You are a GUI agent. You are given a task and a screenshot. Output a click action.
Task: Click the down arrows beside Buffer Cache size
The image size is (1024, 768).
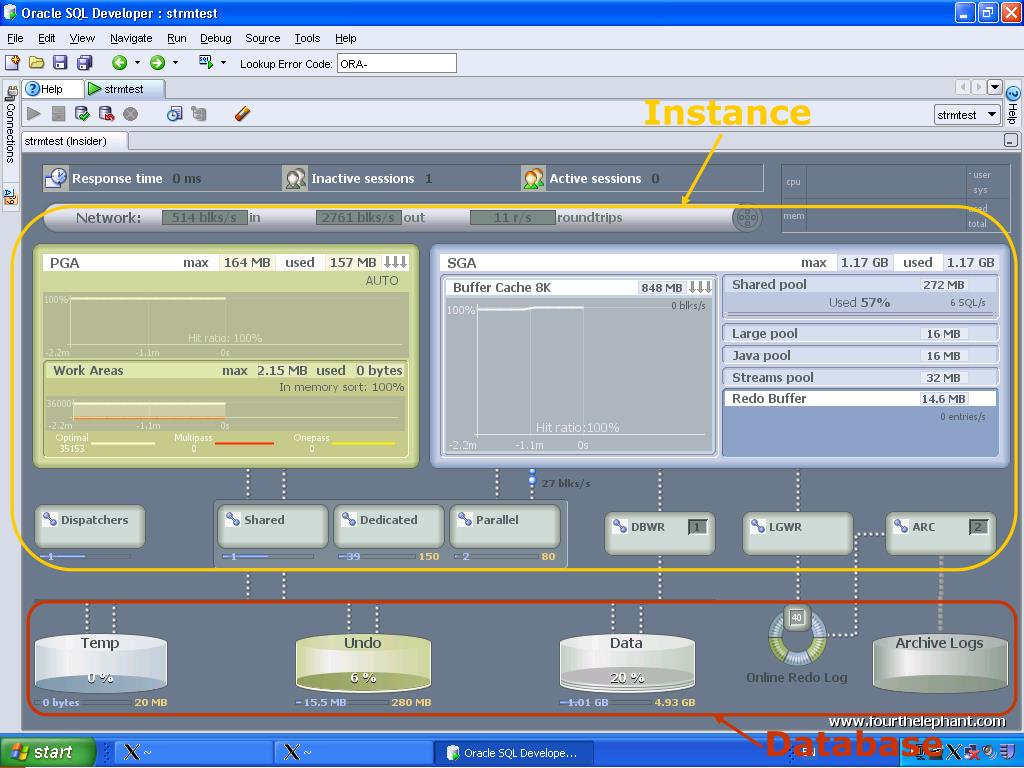(x=701, y=287)
